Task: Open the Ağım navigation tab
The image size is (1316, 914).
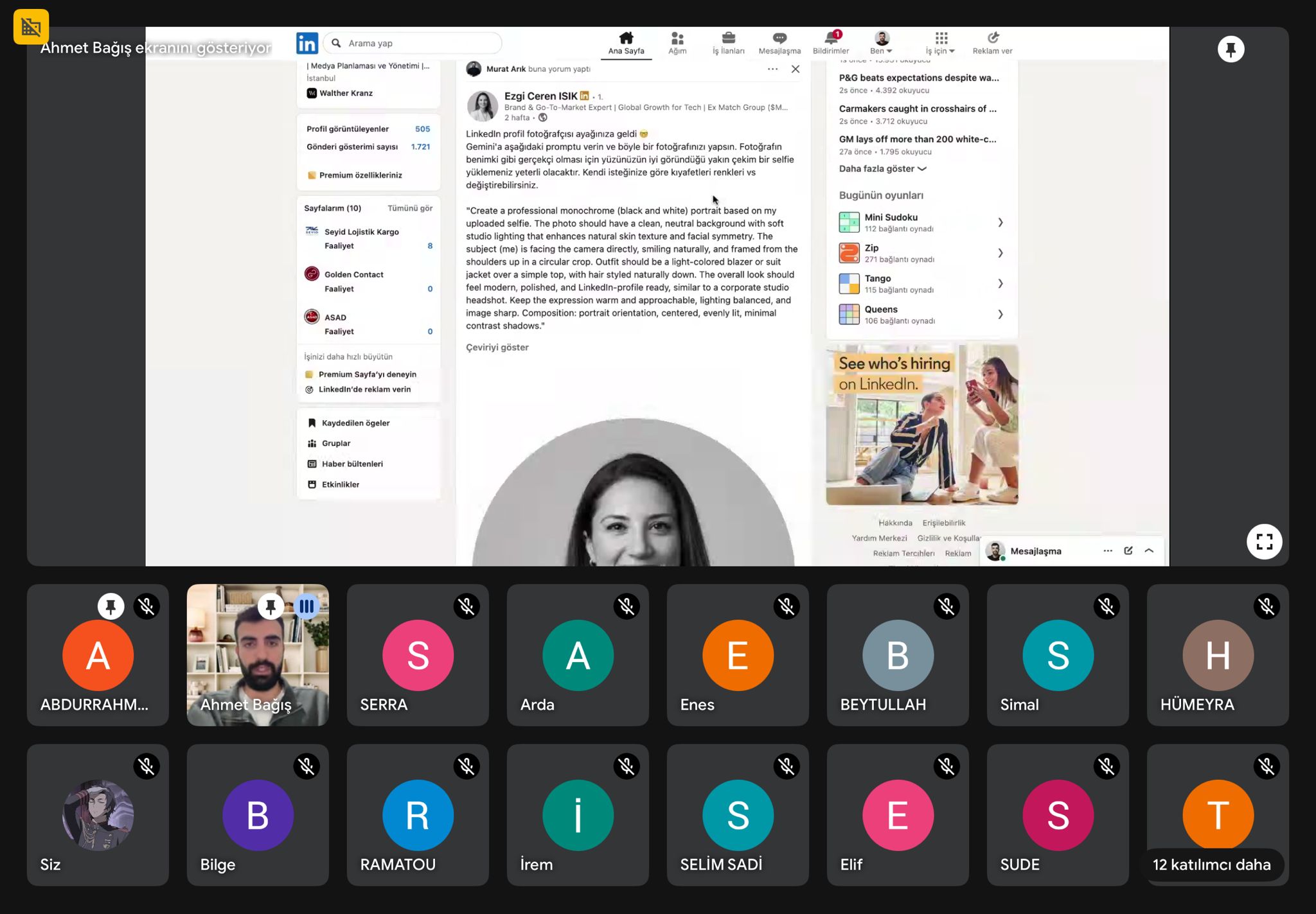Action: coord(677,43)
